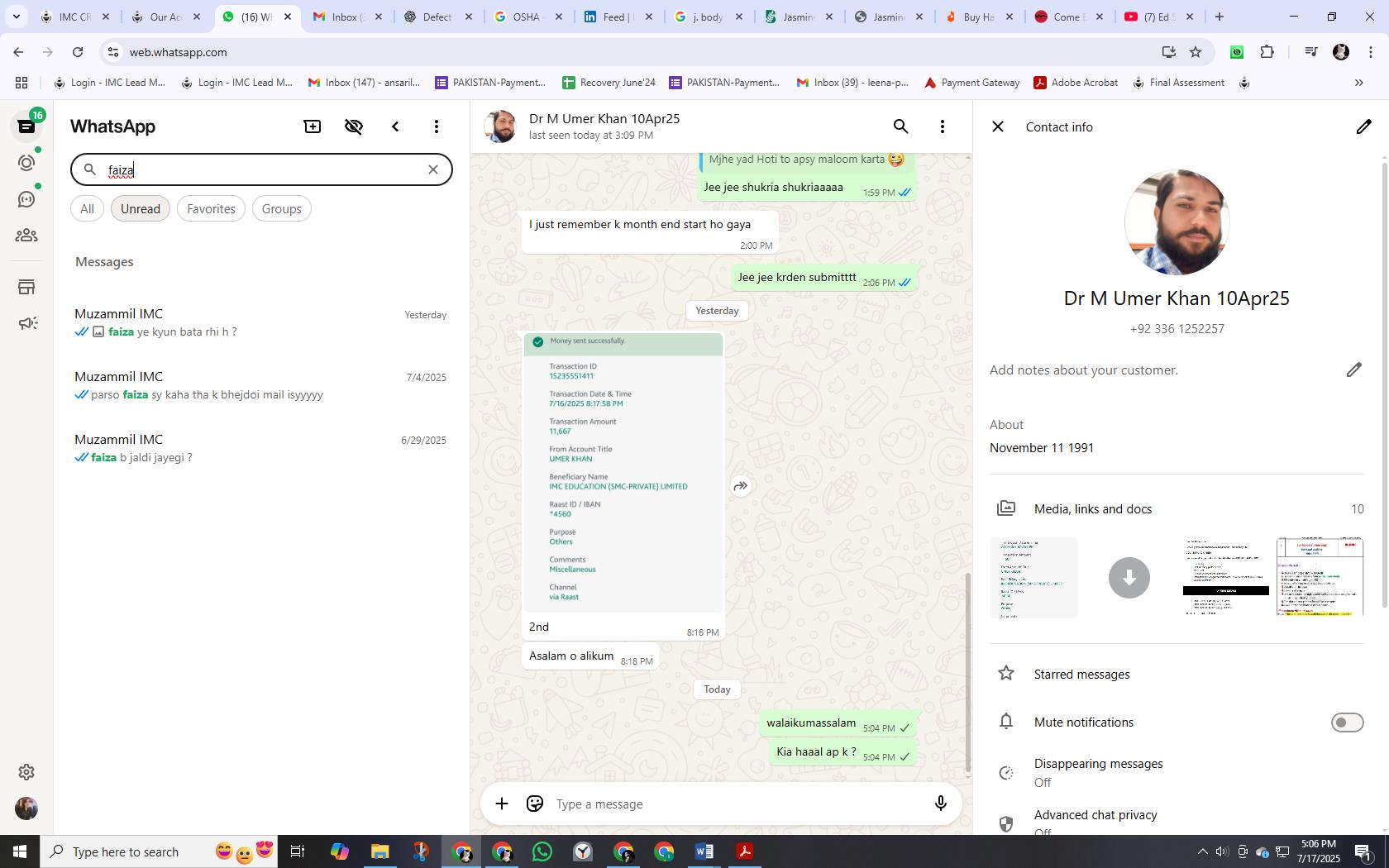Image resolution: width=1389 pixels, height=868 pixels.
Task: Start a new chat
Action: pyautogui.click(x=313, y=126)
